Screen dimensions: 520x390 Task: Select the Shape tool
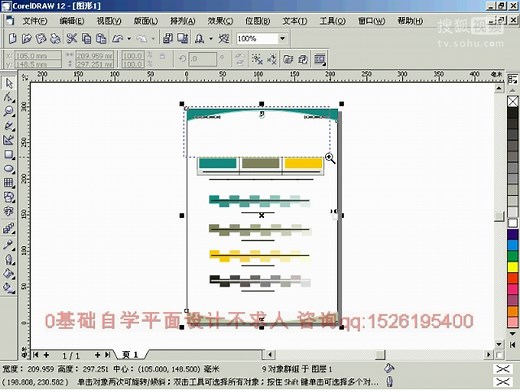coord(9,97)
